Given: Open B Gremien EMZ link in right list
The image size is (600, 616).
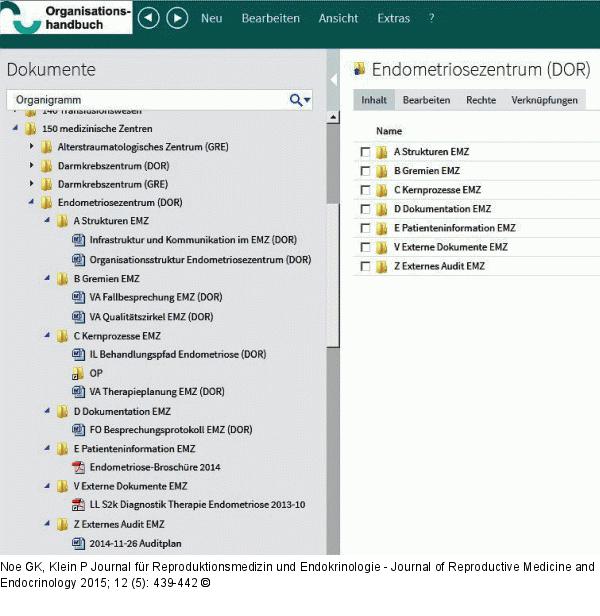Looking at the screenshot, I should pyautogui.click(x=427, y=171).
